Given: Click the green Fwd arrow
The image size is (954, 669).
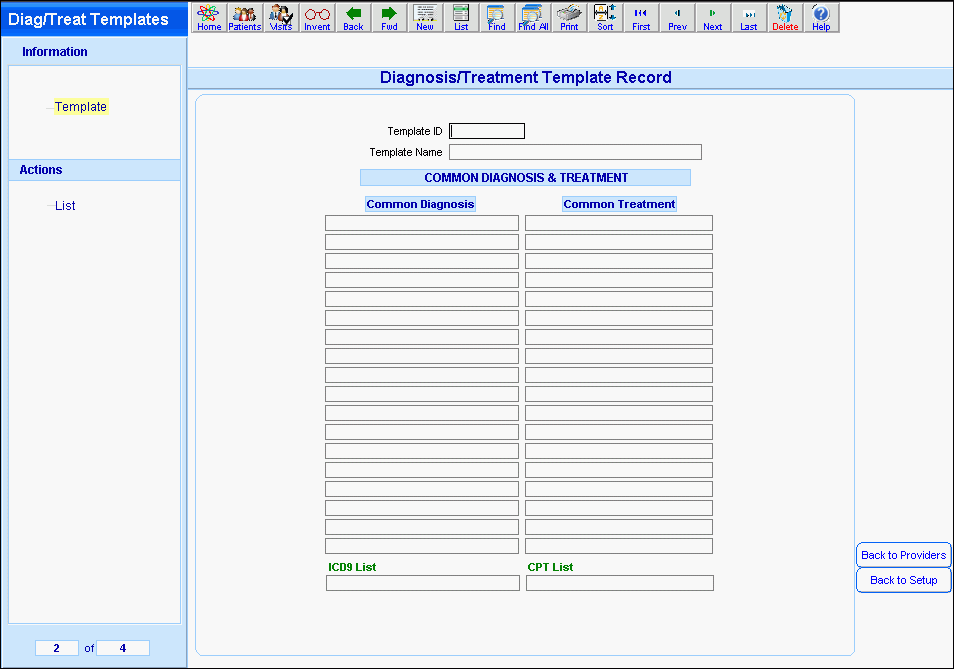Looking at the screenshot, I should [389, 17].
